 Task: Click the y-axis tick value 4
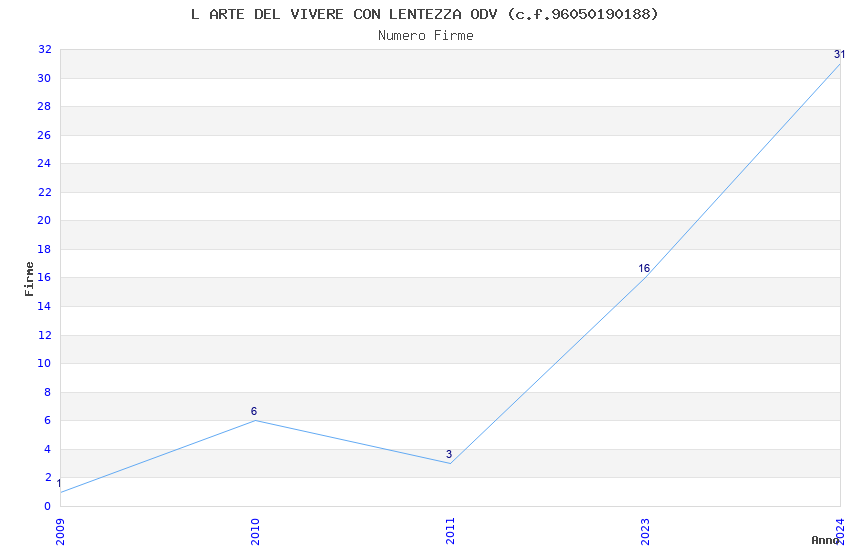point(48,449)
